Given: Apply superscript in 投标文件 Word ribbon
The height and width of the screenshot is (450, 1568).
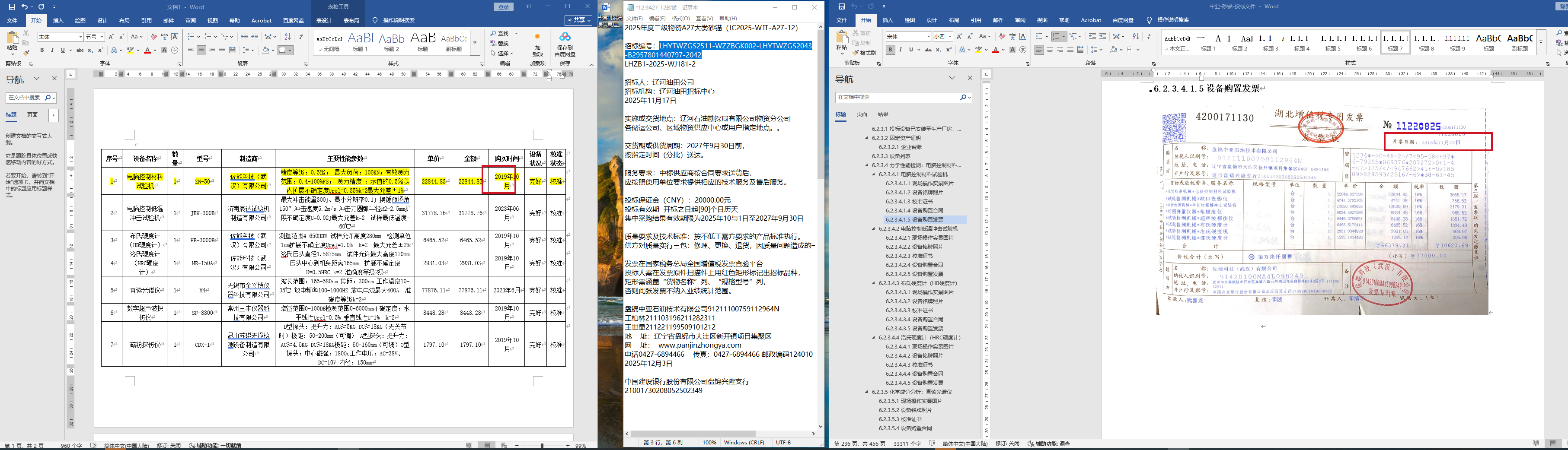Looking at the screenshot, I should click(949, 50).
